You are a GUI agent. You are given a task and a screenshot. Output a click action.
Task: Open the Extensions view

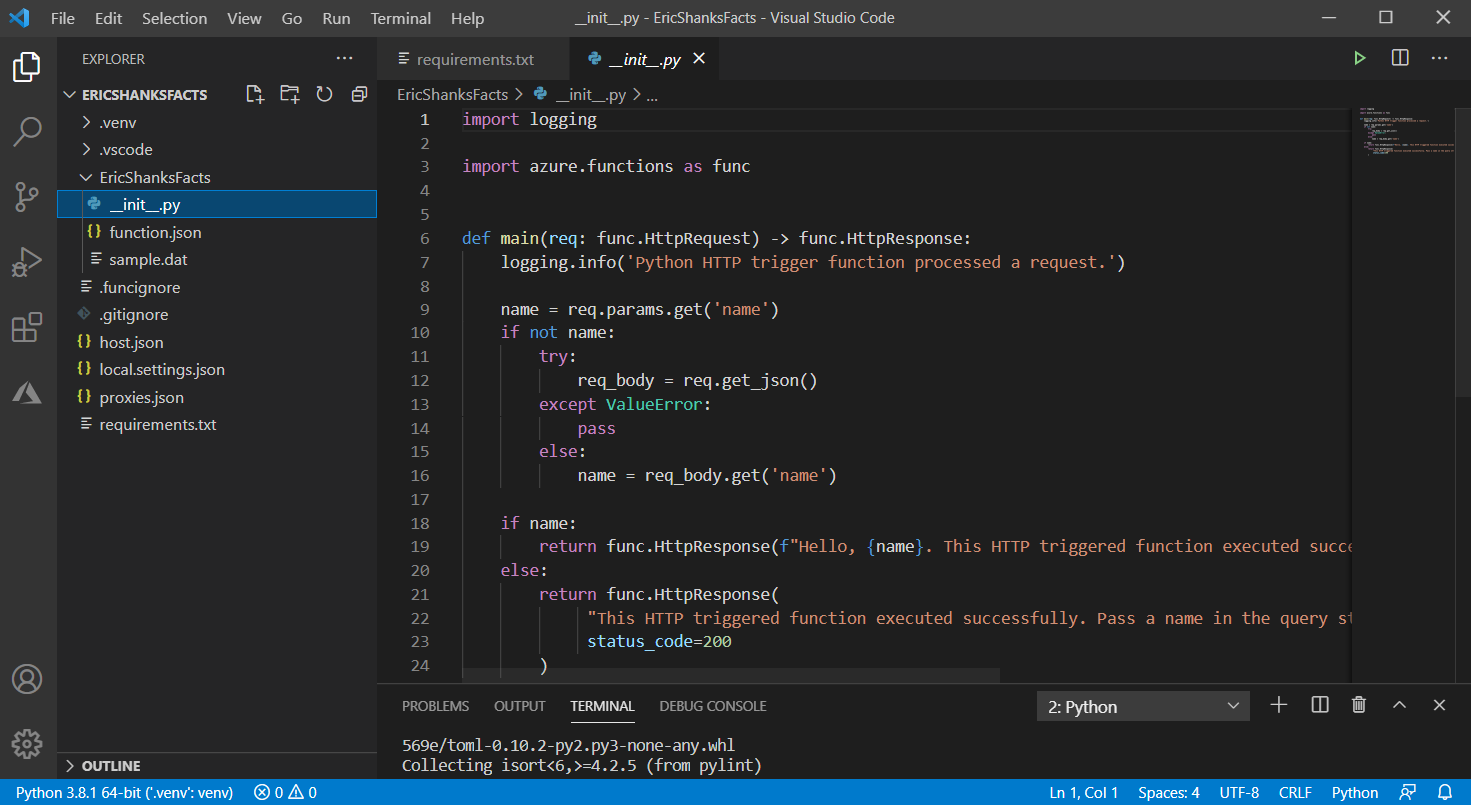tap(27, 328)
